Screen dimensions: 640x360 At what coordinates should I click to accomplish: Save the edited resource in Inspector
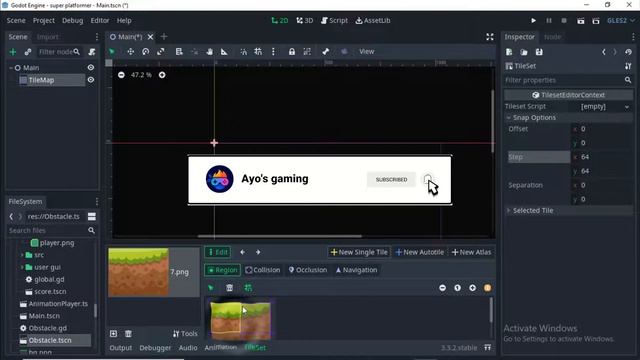click(539, 52)
